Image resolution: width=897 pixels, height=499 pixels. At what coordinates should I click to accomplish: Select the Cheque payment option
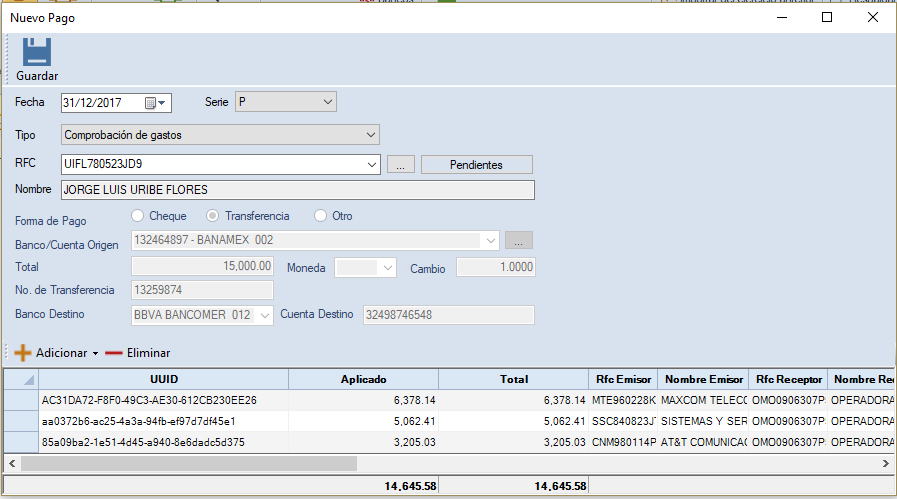click(x=138, y=216)
